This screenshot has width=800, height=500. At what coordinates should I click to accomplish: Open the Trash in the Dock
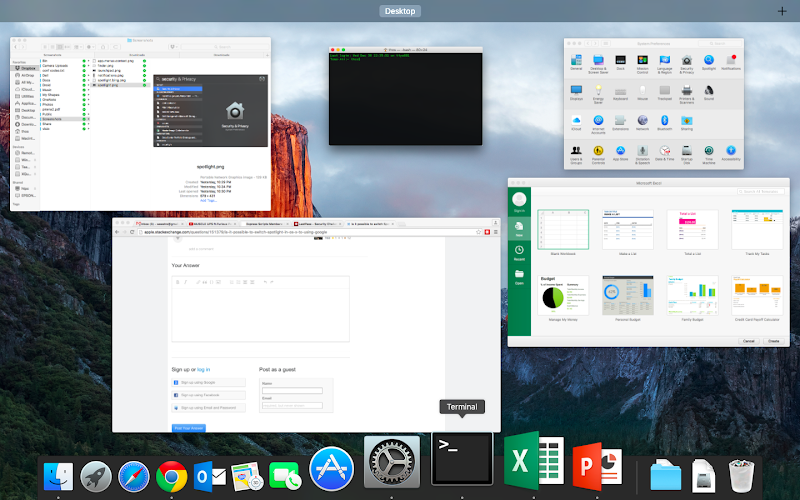coord(741,476)
